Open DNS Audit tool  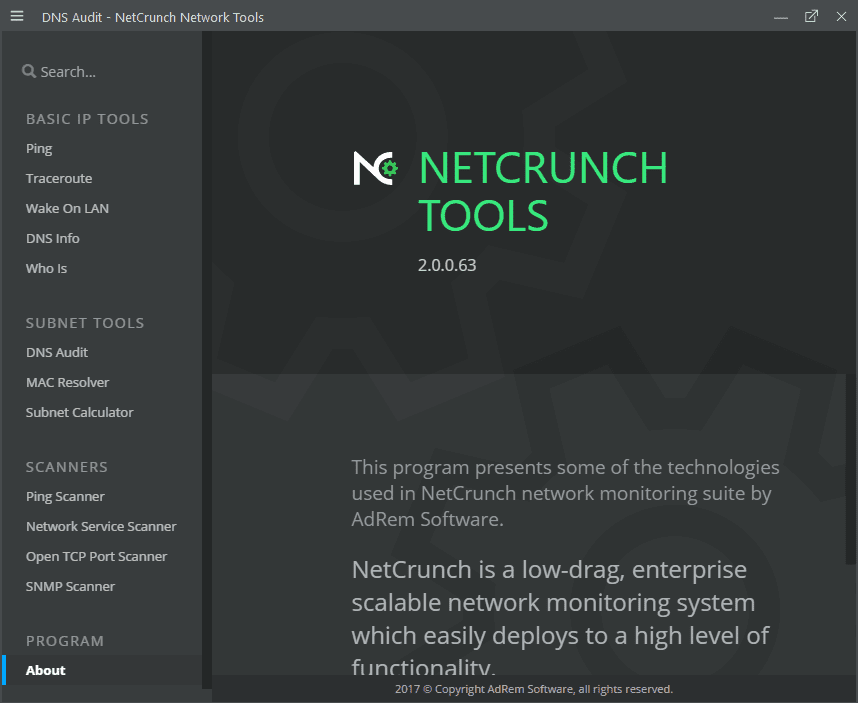(57, 352)
